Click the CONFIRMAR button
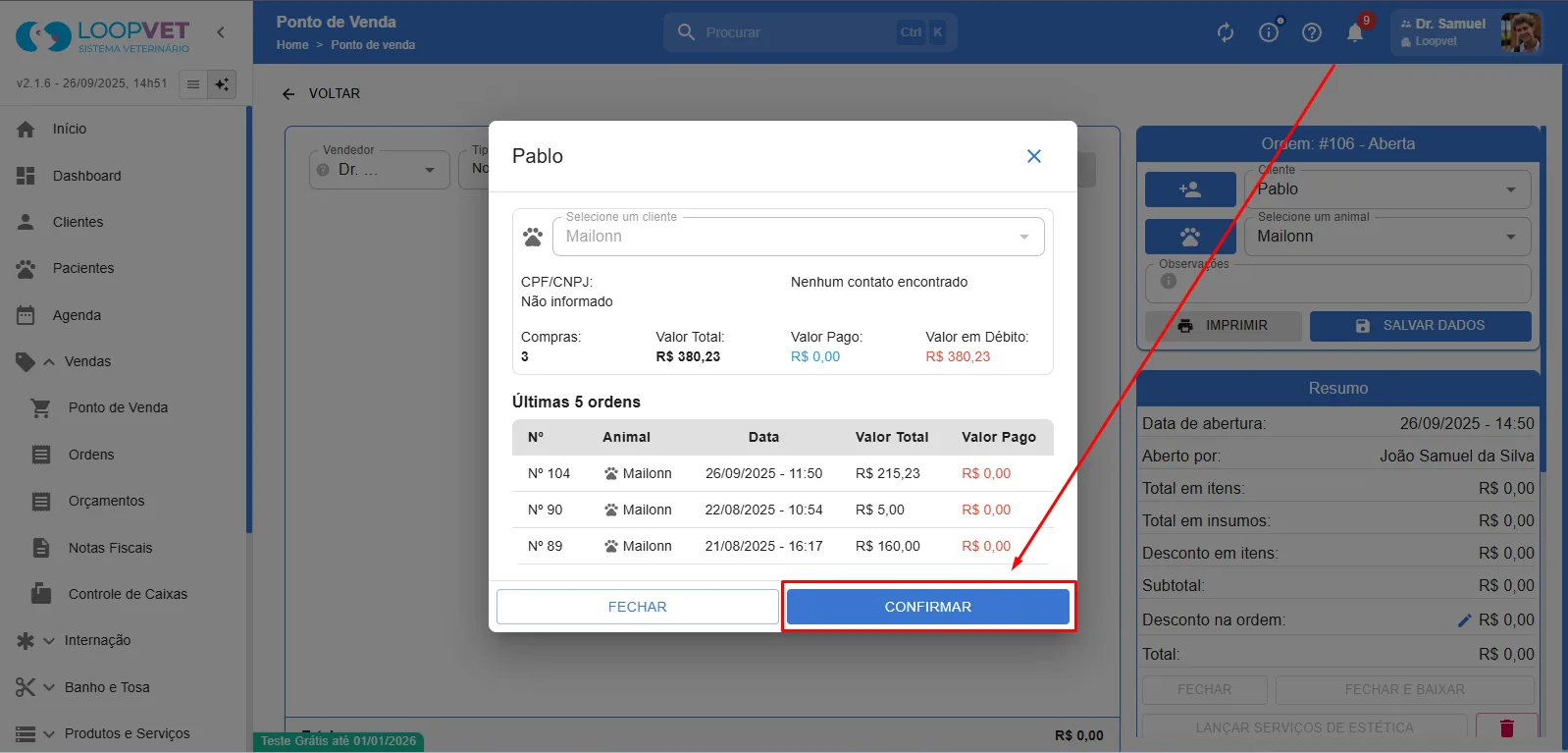The width and height of the screenshot is (1568, 753). tap(928, 607)
